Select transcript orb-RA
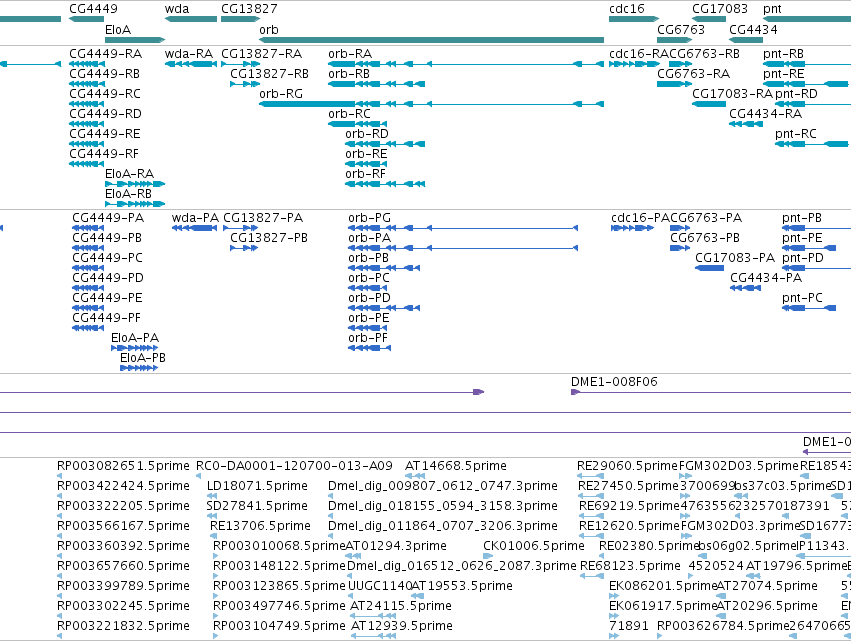The image size is (851, 641). 350,54
